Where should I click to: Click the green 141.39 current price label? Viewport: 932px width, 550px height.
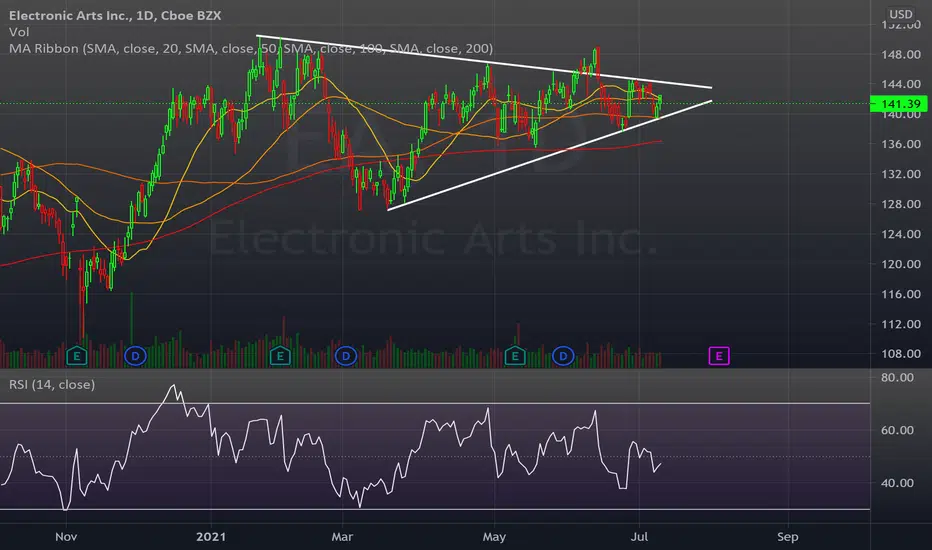pyautogui.click(x=899, y=104)
